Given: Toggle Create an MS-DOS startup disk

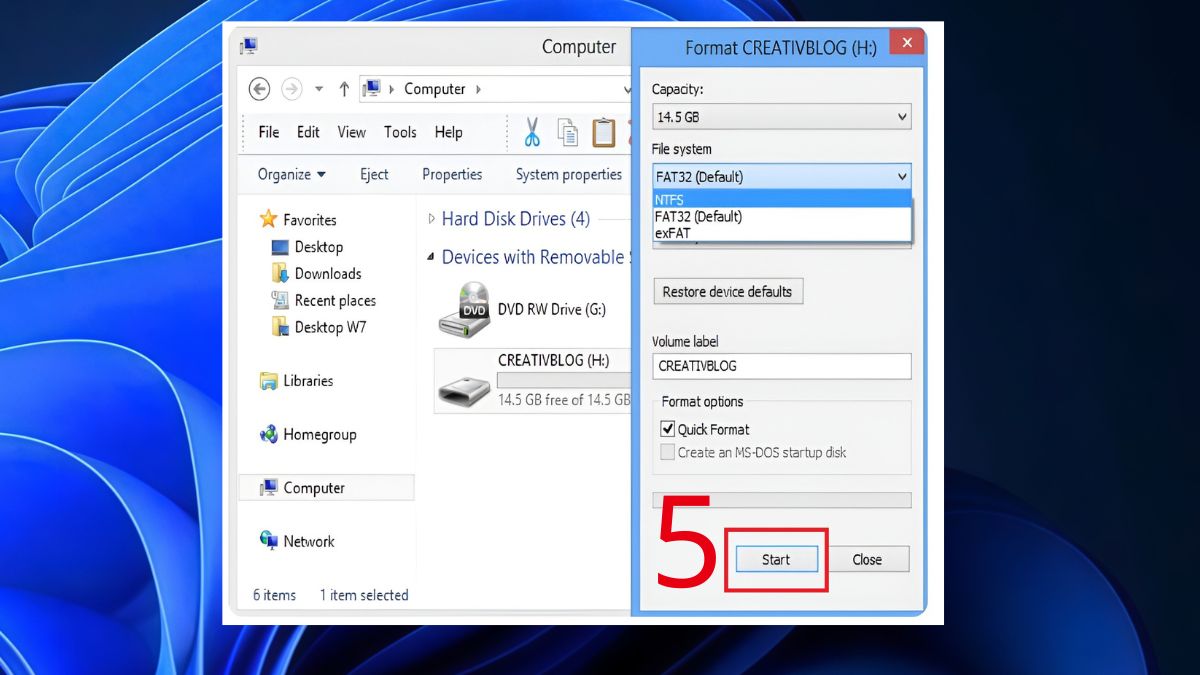Looking at the screenshot, I should click(x=668, y=452).
